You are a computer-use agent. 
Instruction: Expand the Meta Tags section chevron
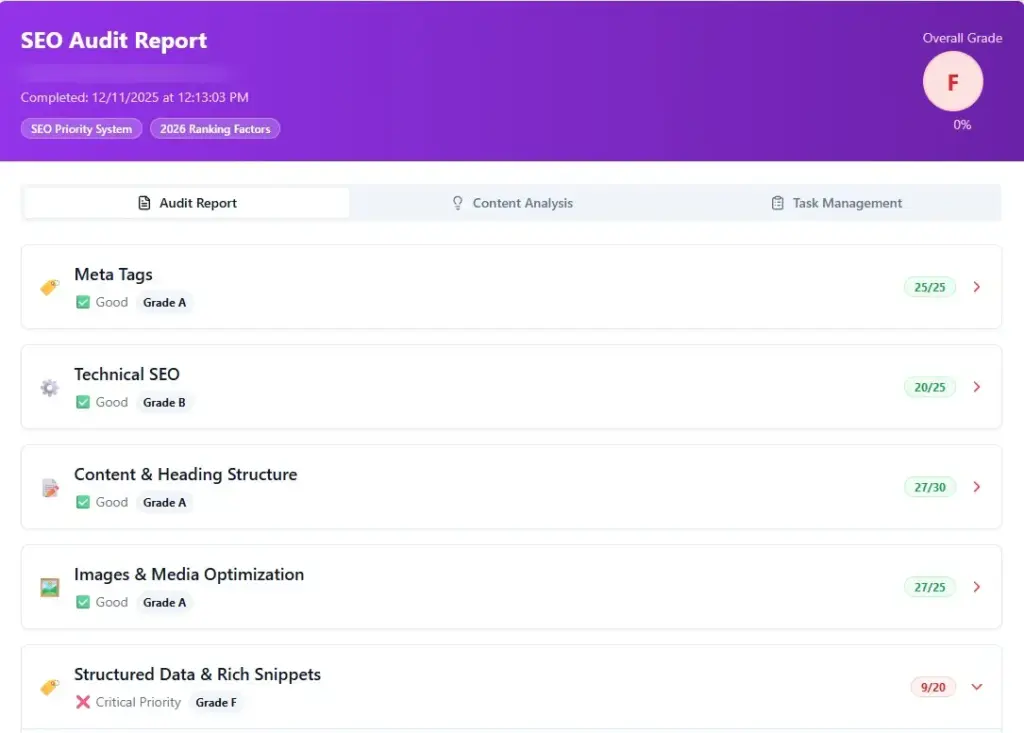pyautogui.click(x=977, y=287)
